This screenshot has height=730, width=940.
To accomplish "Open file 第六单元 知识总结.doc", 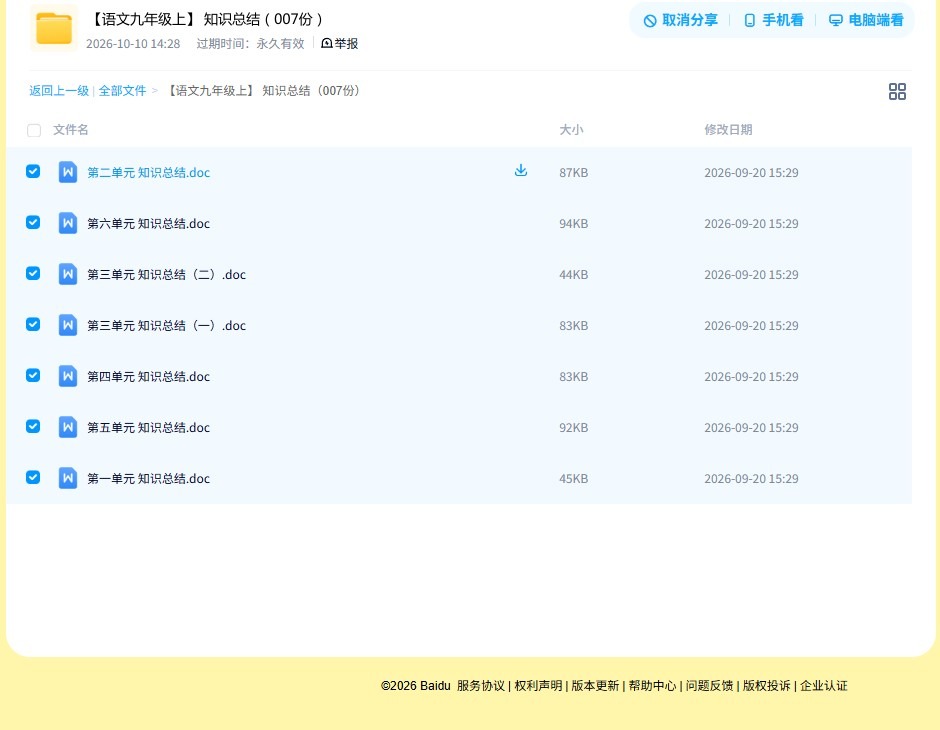I will click(149, 224).
